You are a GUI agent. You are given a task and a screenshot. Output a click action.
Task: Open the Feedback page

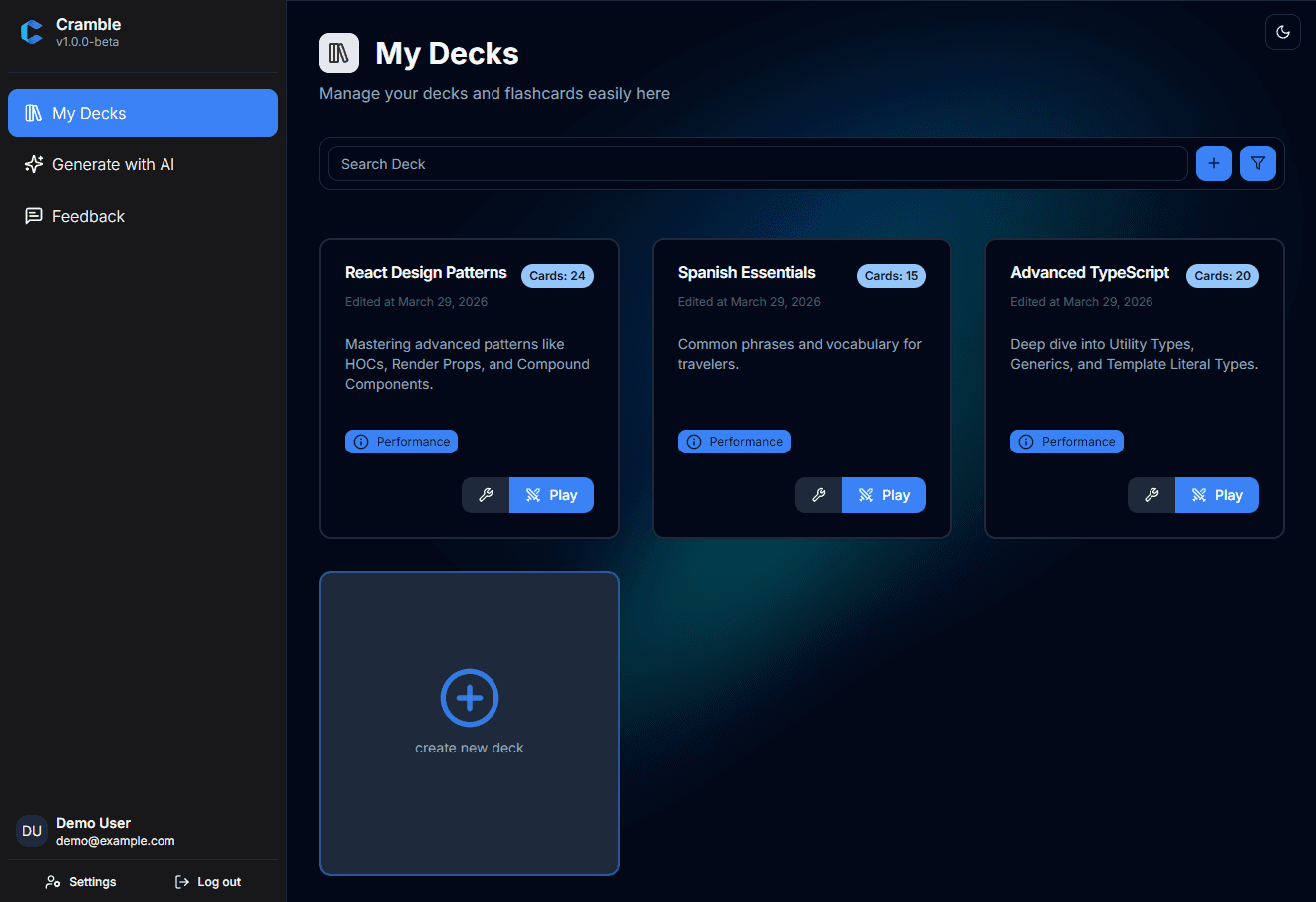143,216
